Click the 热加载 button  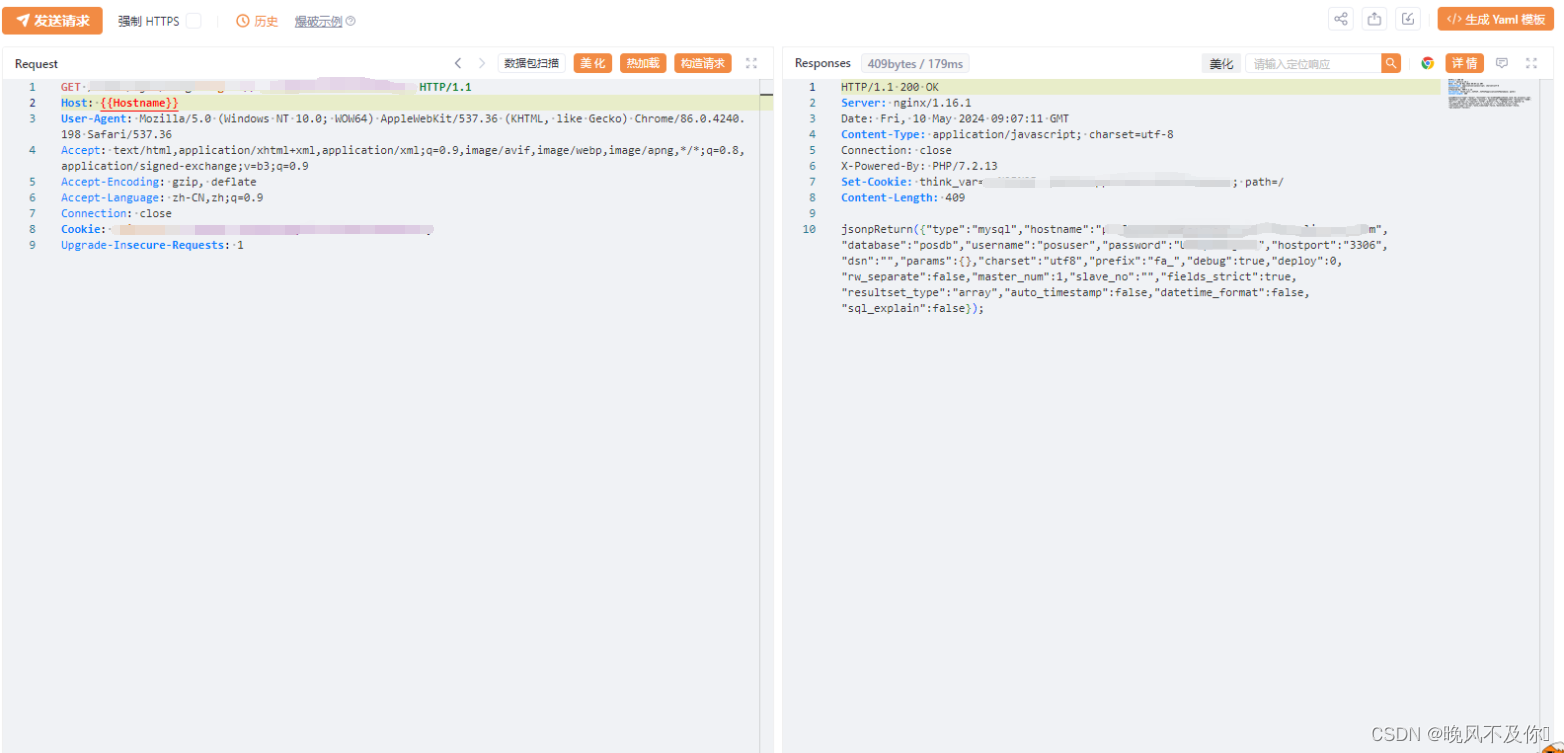[643, 63]
